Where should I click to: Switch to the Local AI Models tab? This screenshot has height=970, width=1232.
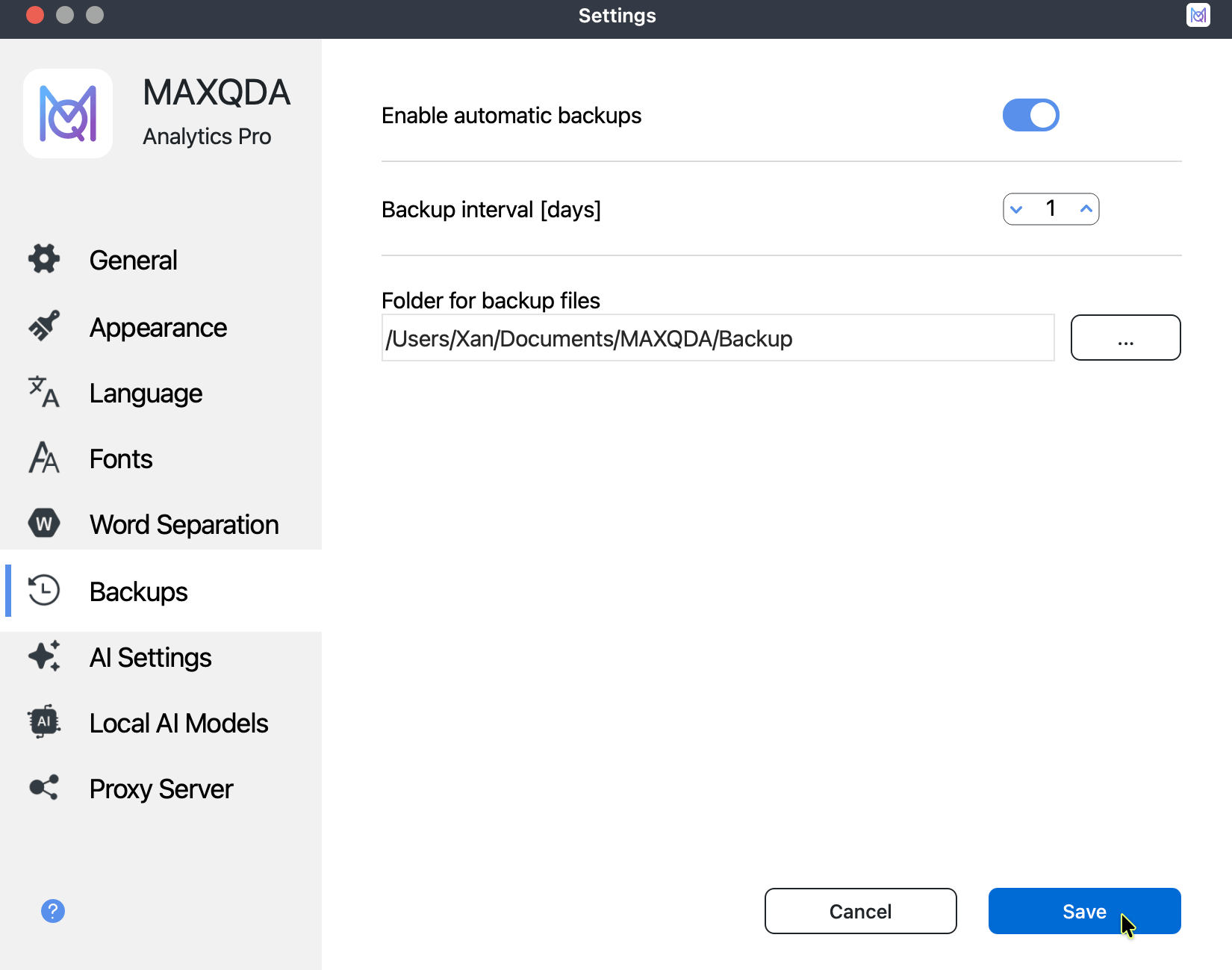pyautogui.click(x=161, y=723)
